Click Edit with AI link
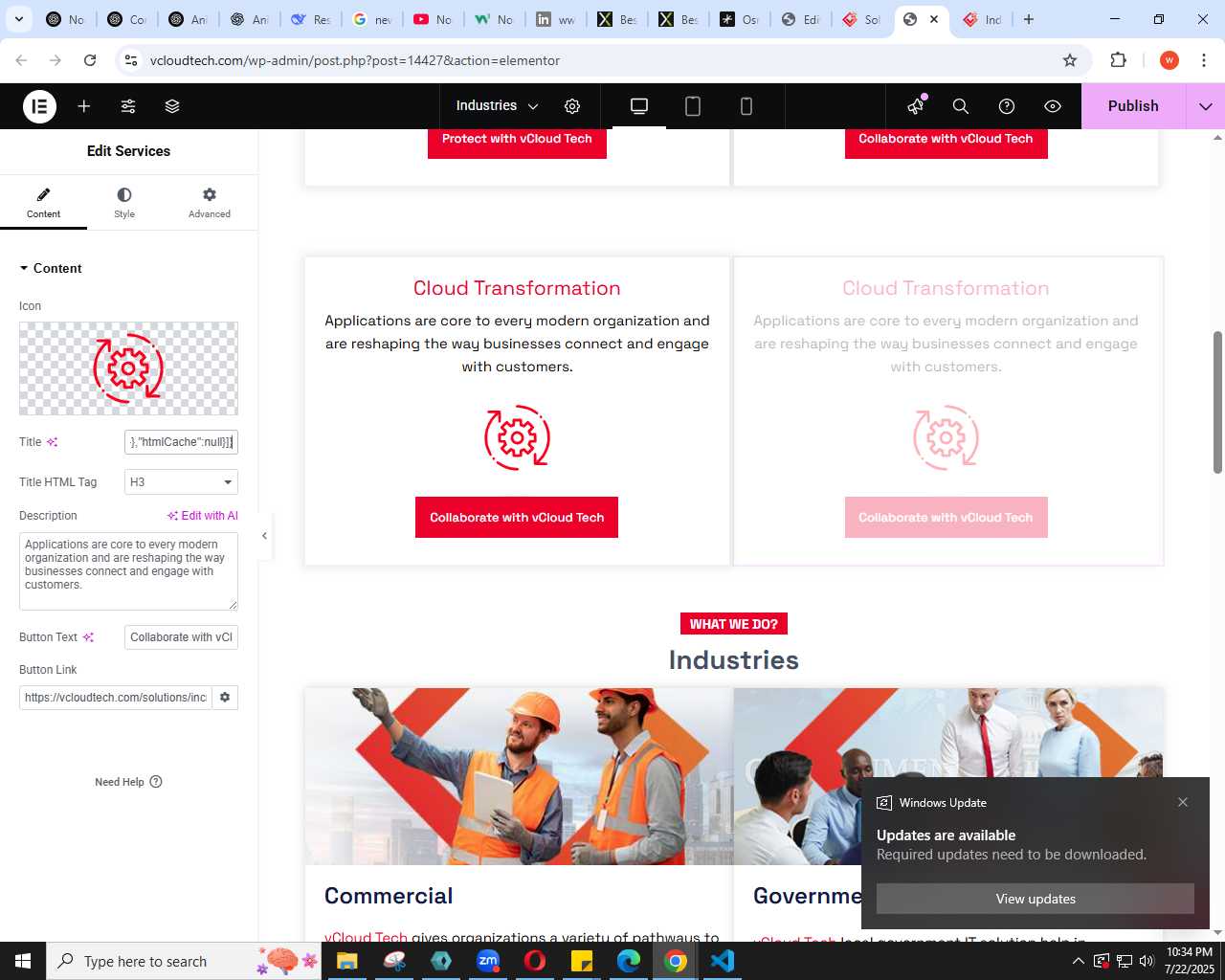Screen dimensions: 1225x980 [x=203, y=516]
